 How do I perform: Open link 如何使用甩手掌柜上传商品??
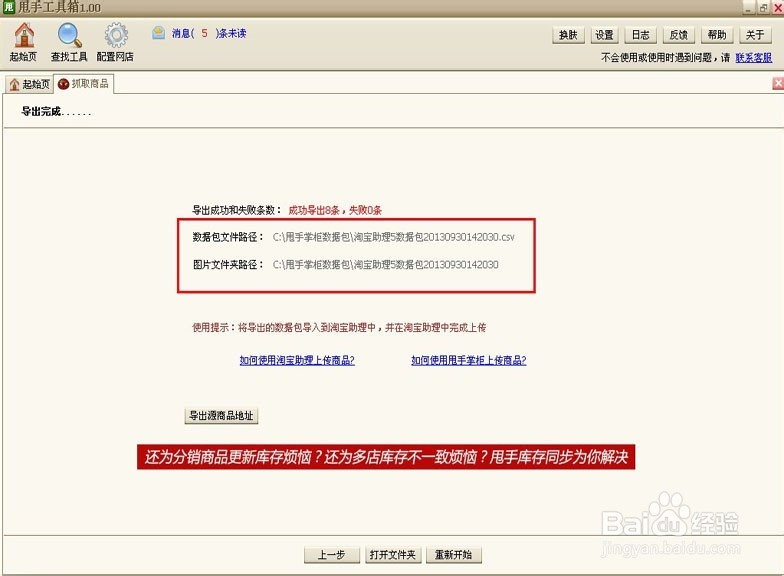468,360
